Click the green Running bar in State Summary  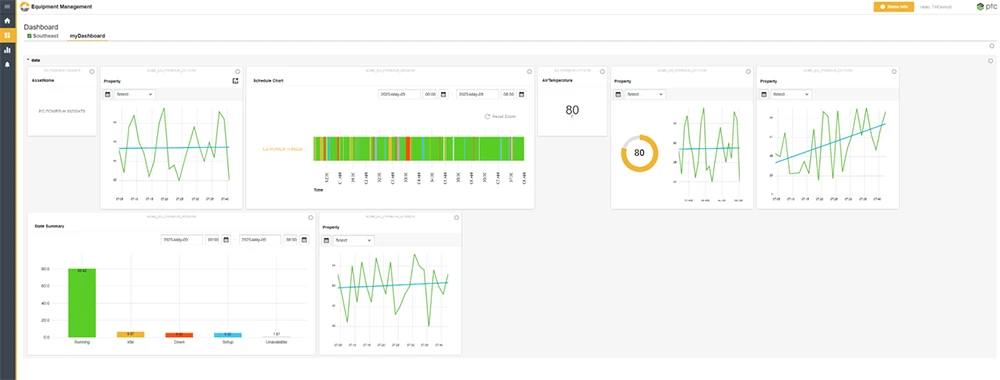(82, 303)
